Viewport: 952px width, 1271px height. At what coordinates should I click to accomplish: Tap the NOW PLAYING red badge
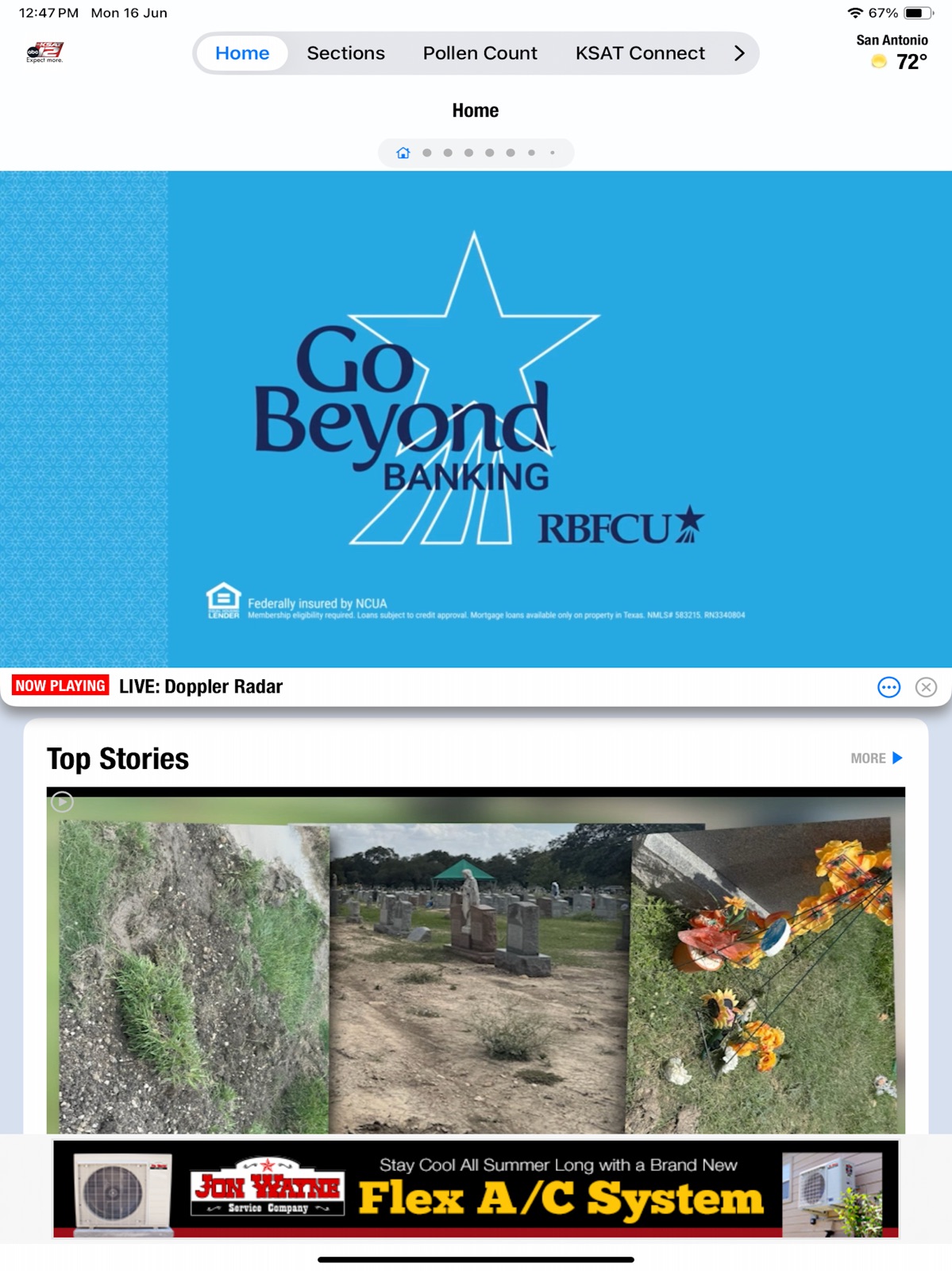click(60, 686)
